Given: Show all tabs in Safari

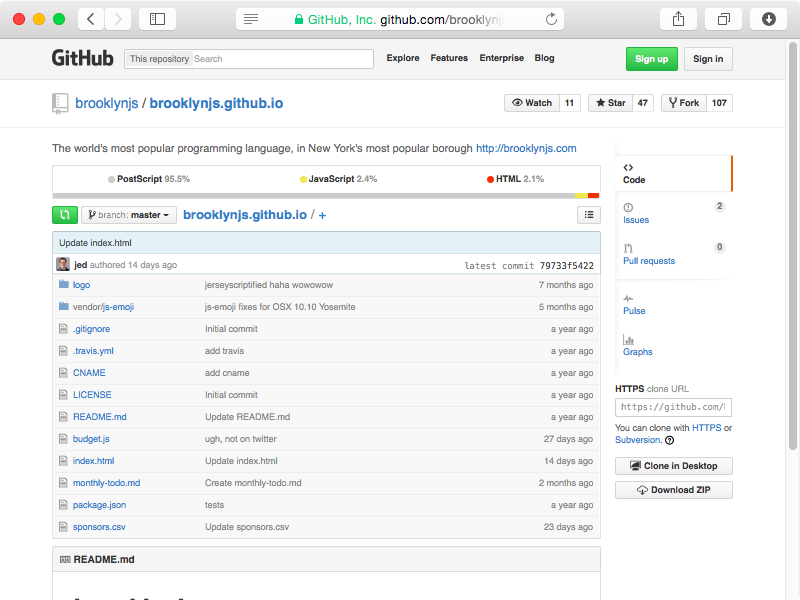Looking at the screenshot, I should coord(723,19).
